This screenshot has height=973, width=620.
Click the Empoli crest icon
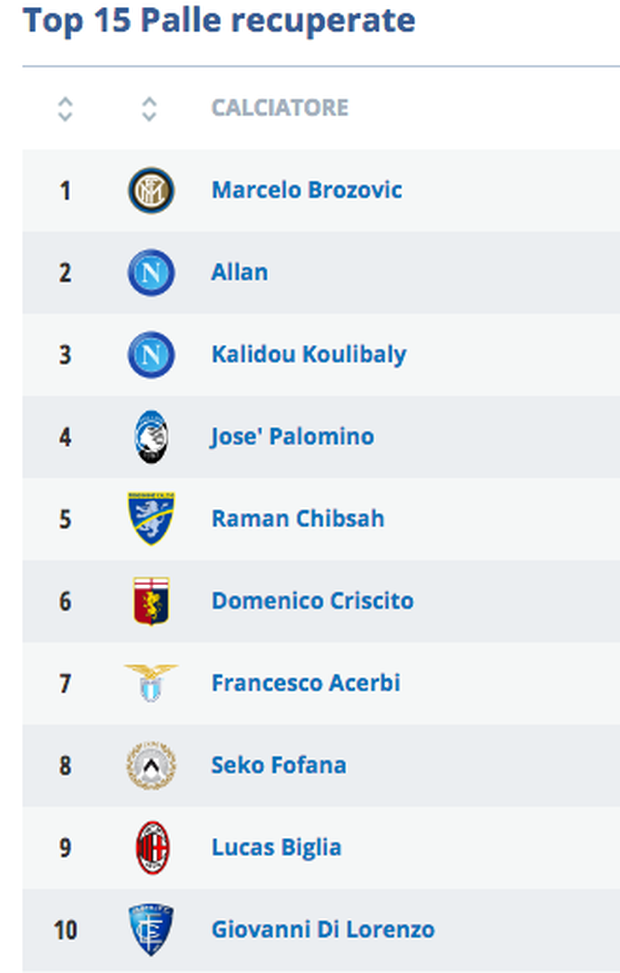tap(151, 930)
